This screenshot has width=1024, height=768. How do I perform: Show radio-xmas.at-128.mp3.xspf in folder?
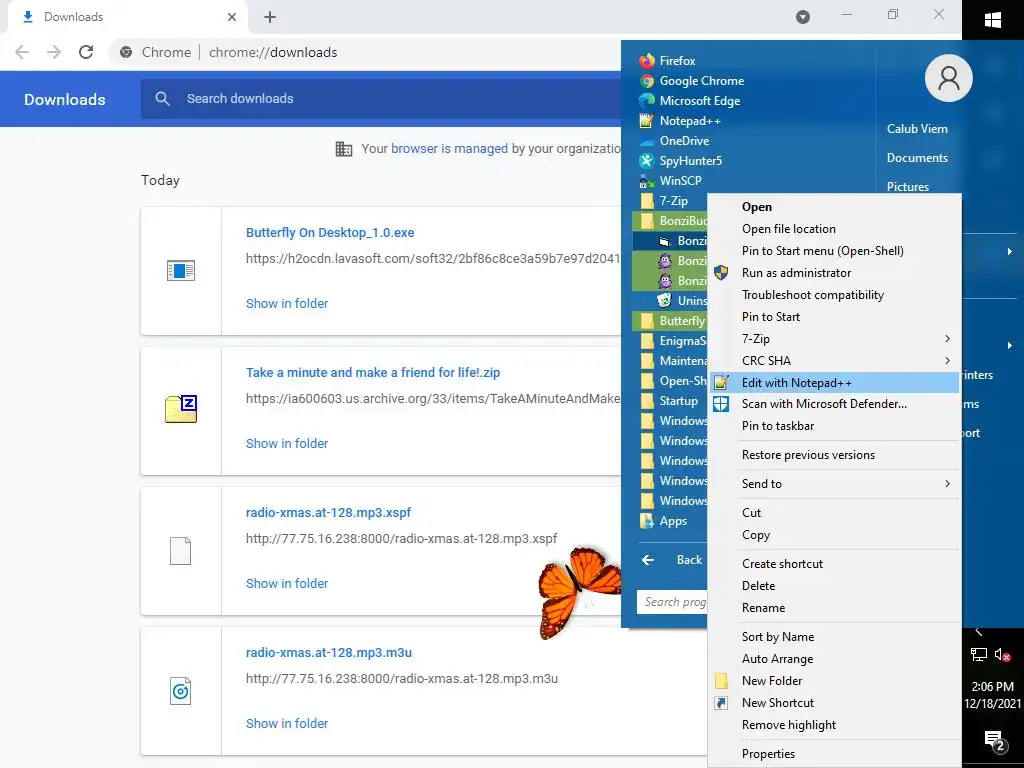click(x=287, y=583)
